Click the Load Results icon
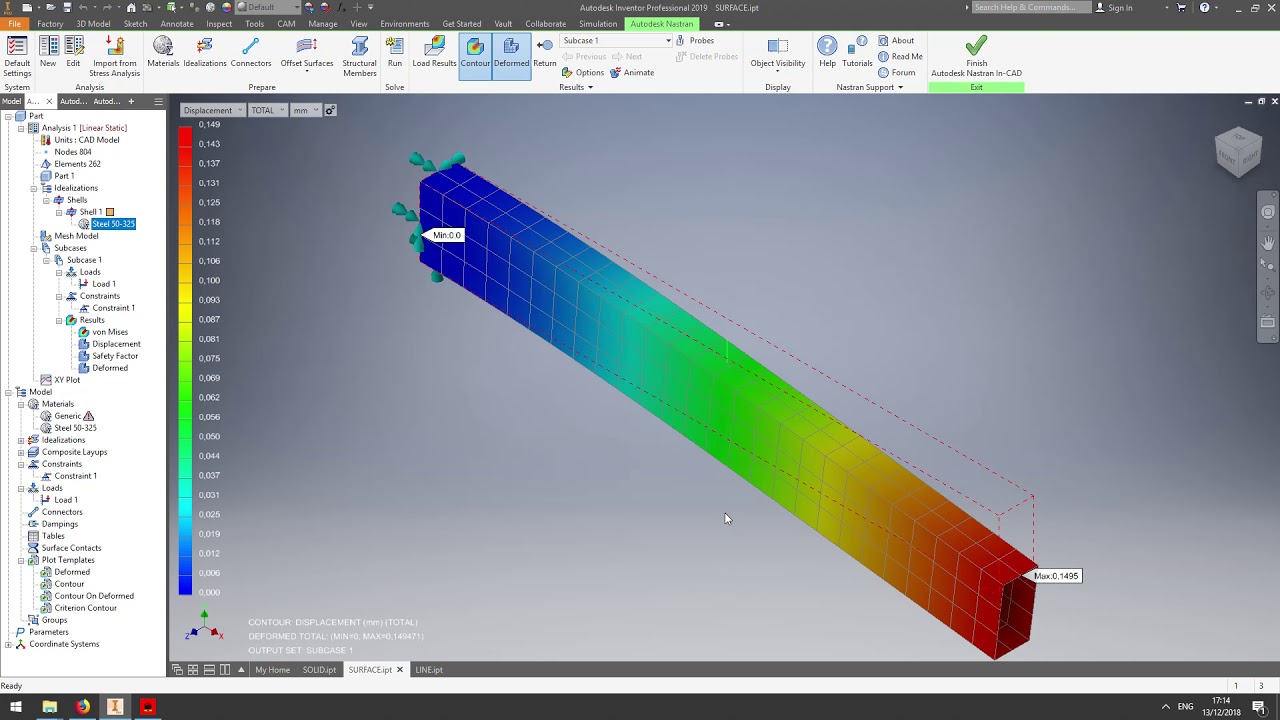This screenshot has width=1280, height=720. point(434,52)
